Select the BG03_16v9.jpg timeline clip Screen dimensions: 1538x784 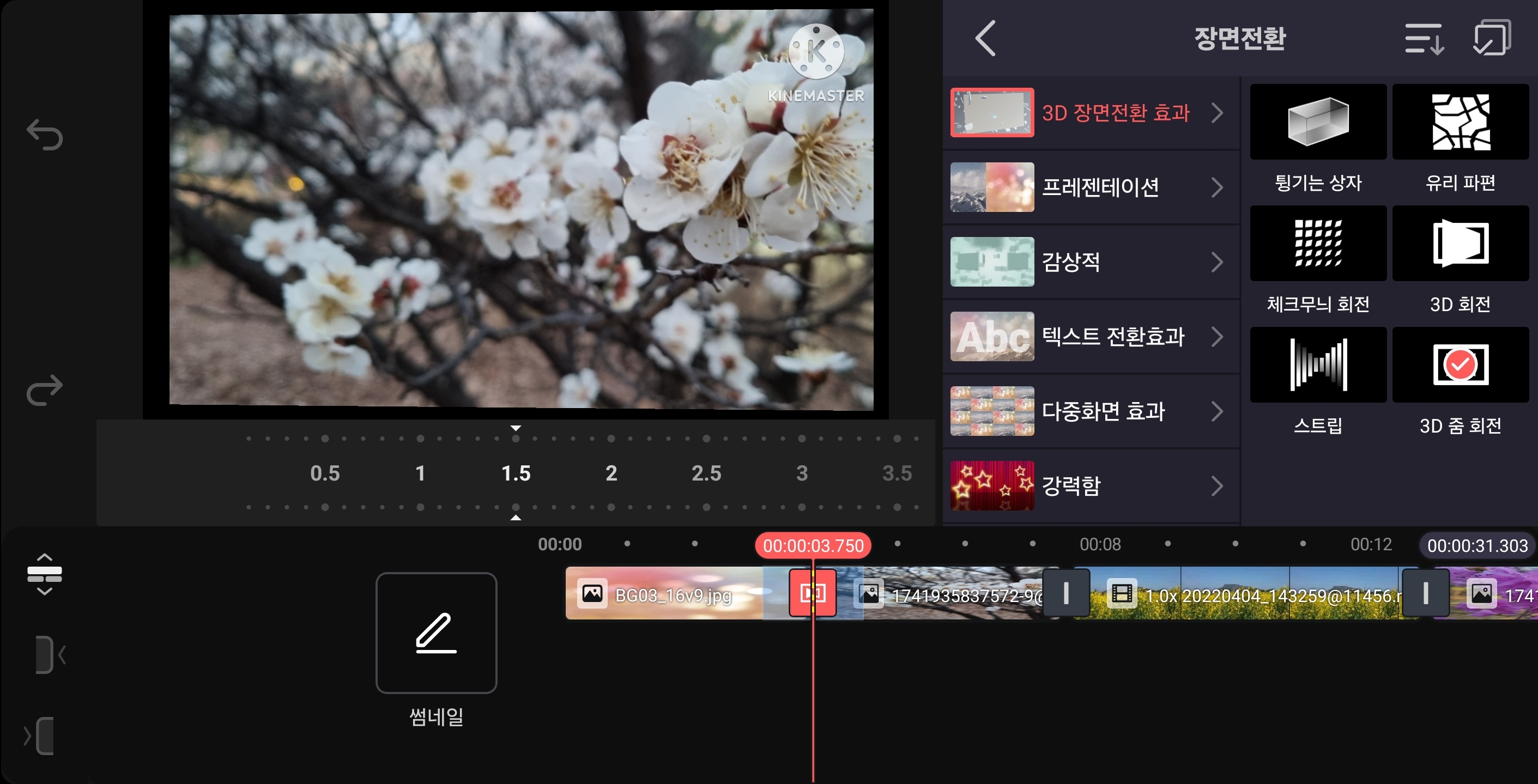click(x=663, y=594)
